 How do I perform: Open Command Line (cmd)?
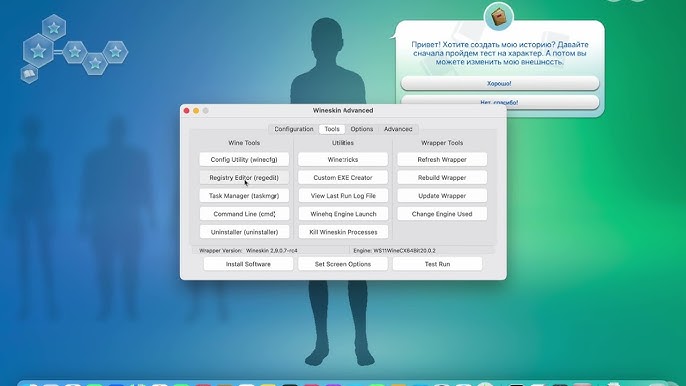[x=244, y=214]
